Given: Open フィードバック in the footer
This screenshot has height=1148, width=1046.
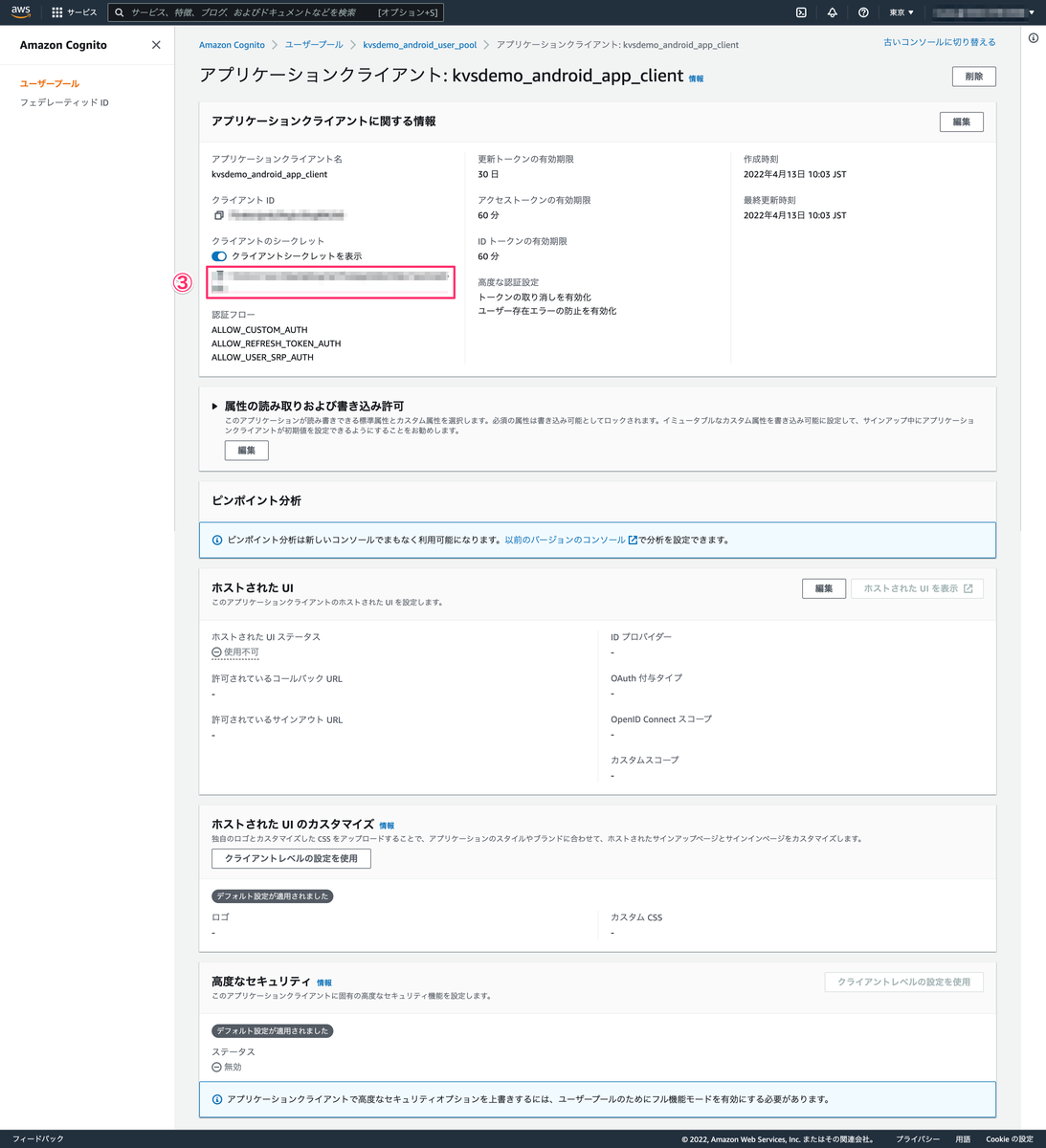Looking at the screenshot, I should click(38, 1139).
